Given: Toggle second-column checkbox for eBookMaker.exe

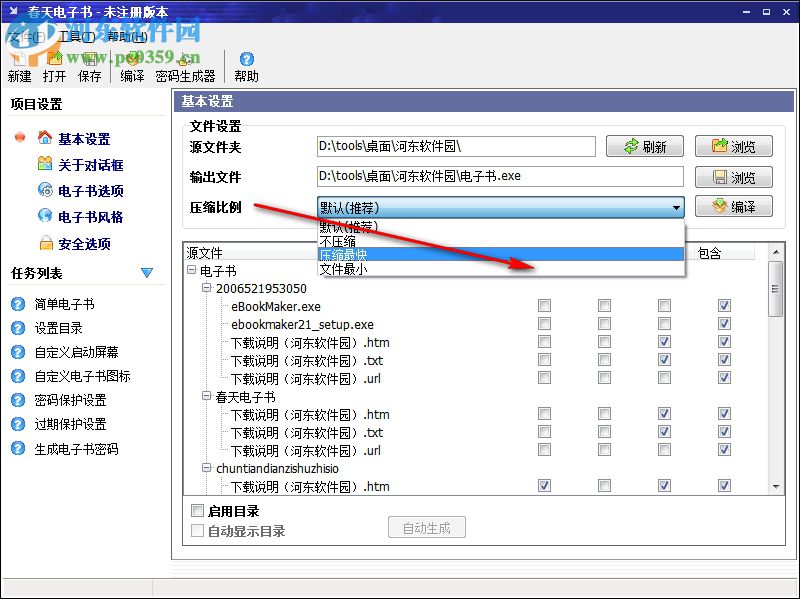Looking at the screenshot, I should pos(605,306).
